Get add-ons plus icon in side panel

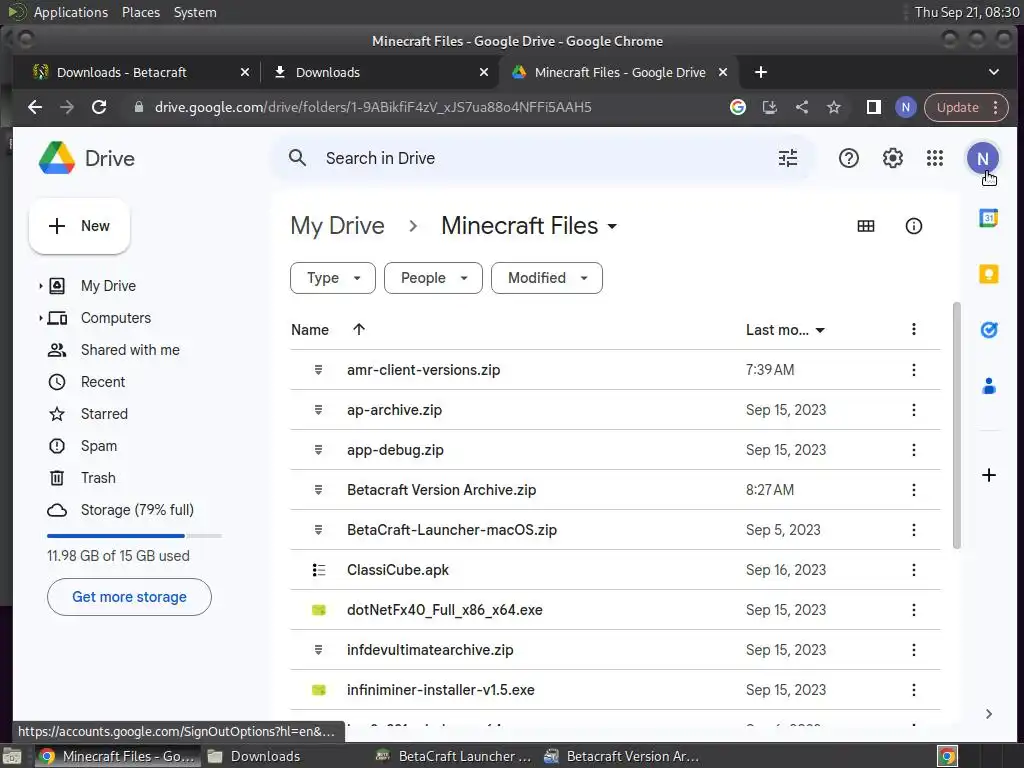(x=988, y=475)
